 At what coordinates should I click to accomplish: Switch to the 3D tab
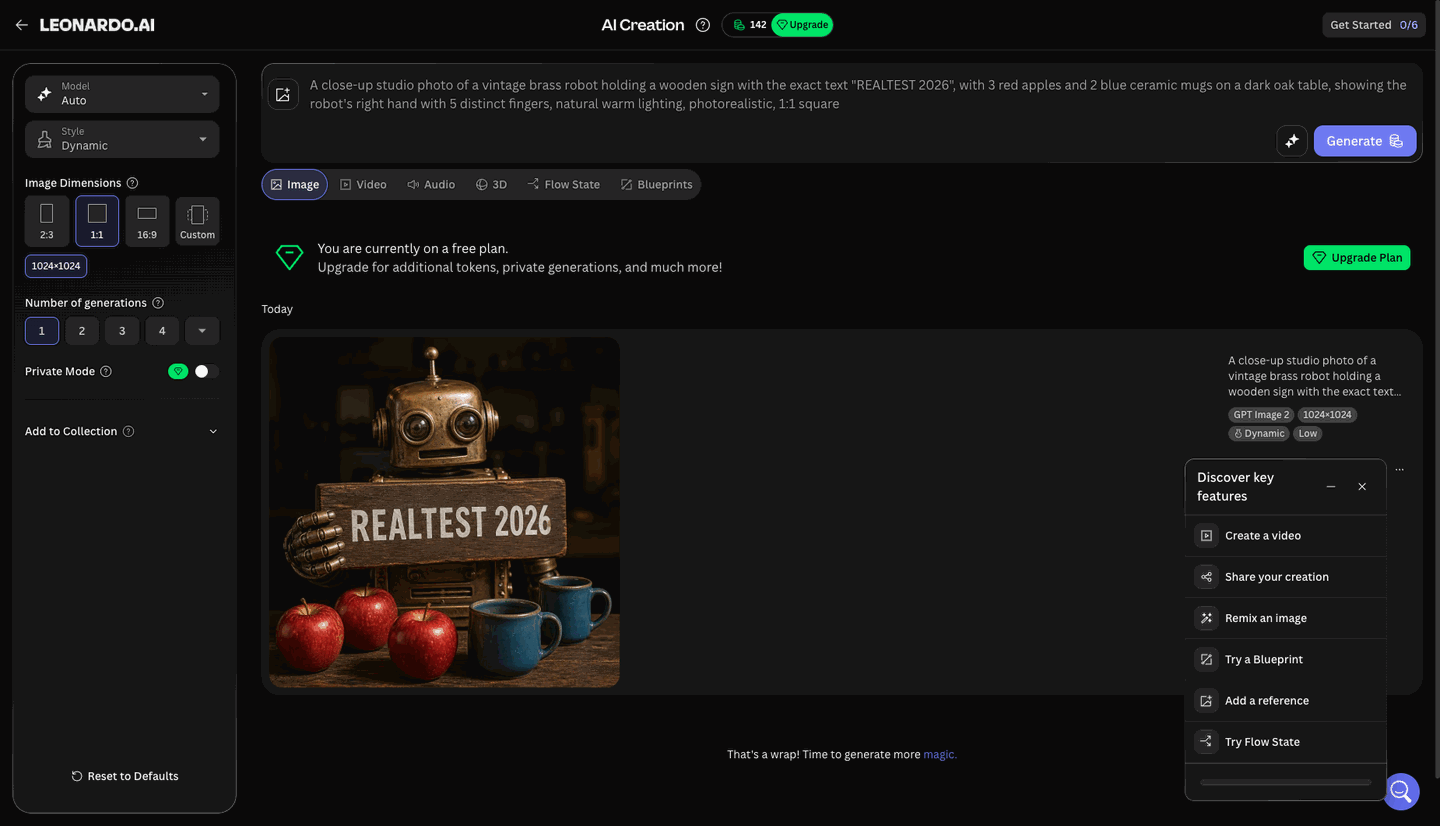(x=491, y=185)
